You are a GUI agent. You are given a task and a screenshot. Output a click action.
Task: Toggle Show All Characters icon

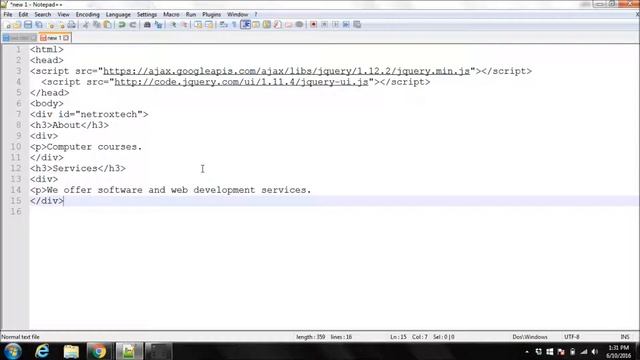pos(234,25)
